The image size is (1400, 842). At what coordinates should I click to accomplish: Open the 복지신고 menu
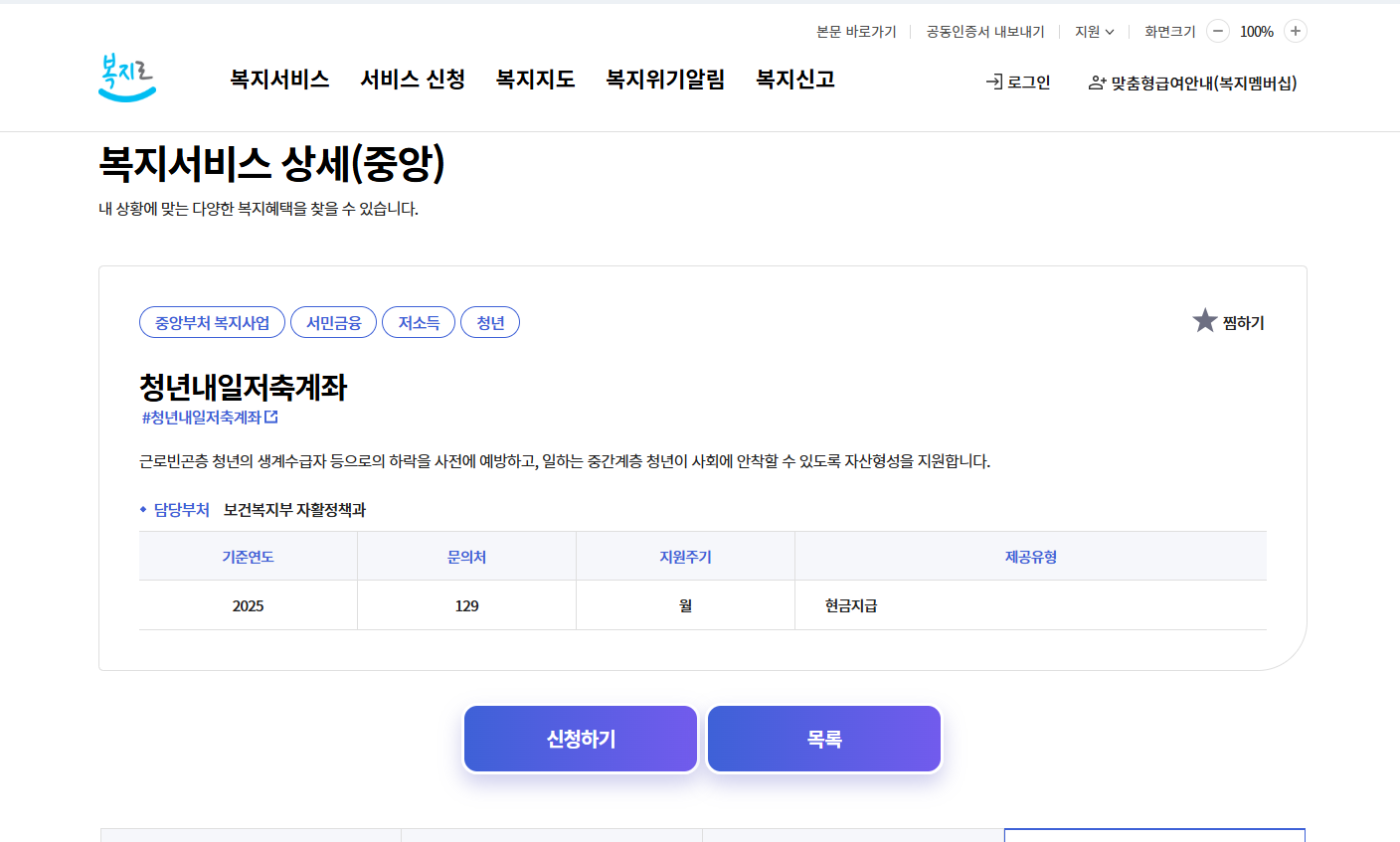[x=795, y=80]
